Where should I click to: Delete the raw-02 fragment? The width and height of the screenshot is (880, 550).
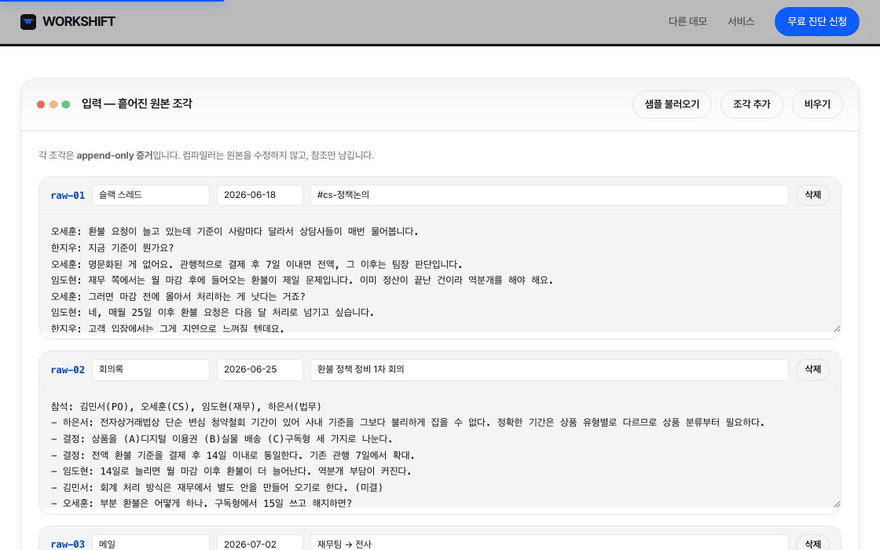click(x=813, y=370)
